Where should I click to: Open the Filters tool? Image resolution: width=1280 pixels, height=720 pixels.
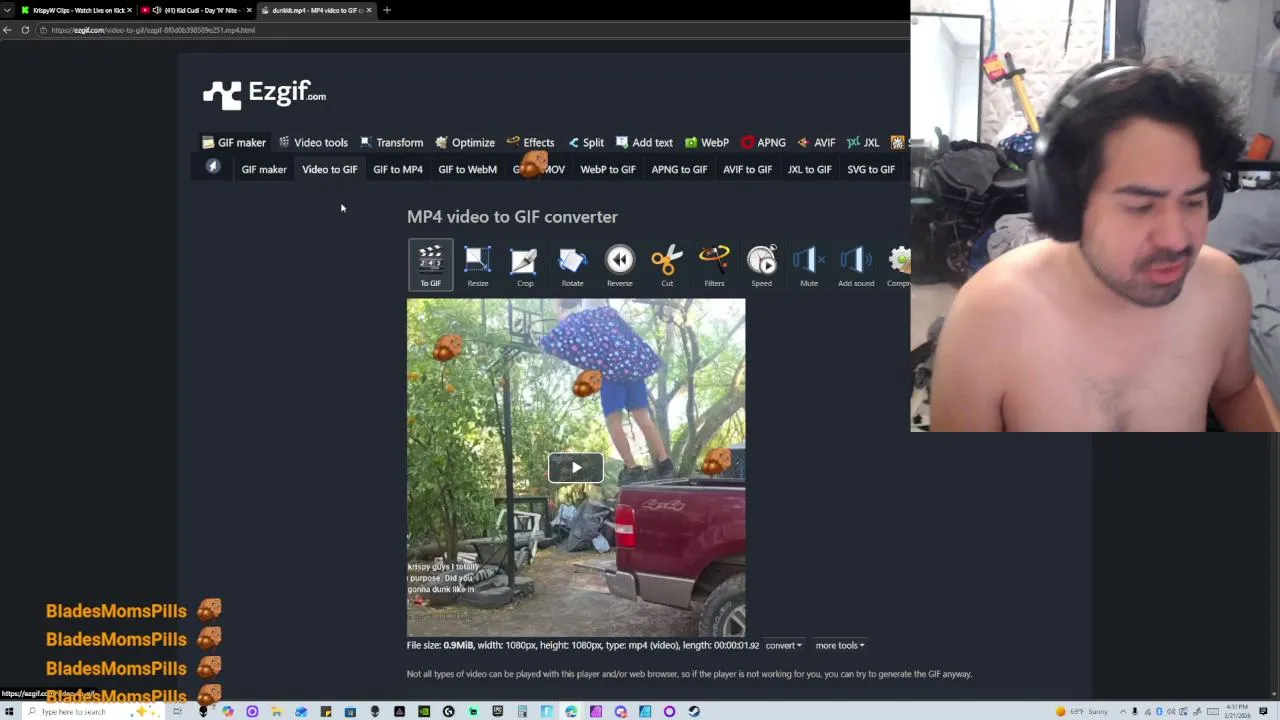pos(714,265)
